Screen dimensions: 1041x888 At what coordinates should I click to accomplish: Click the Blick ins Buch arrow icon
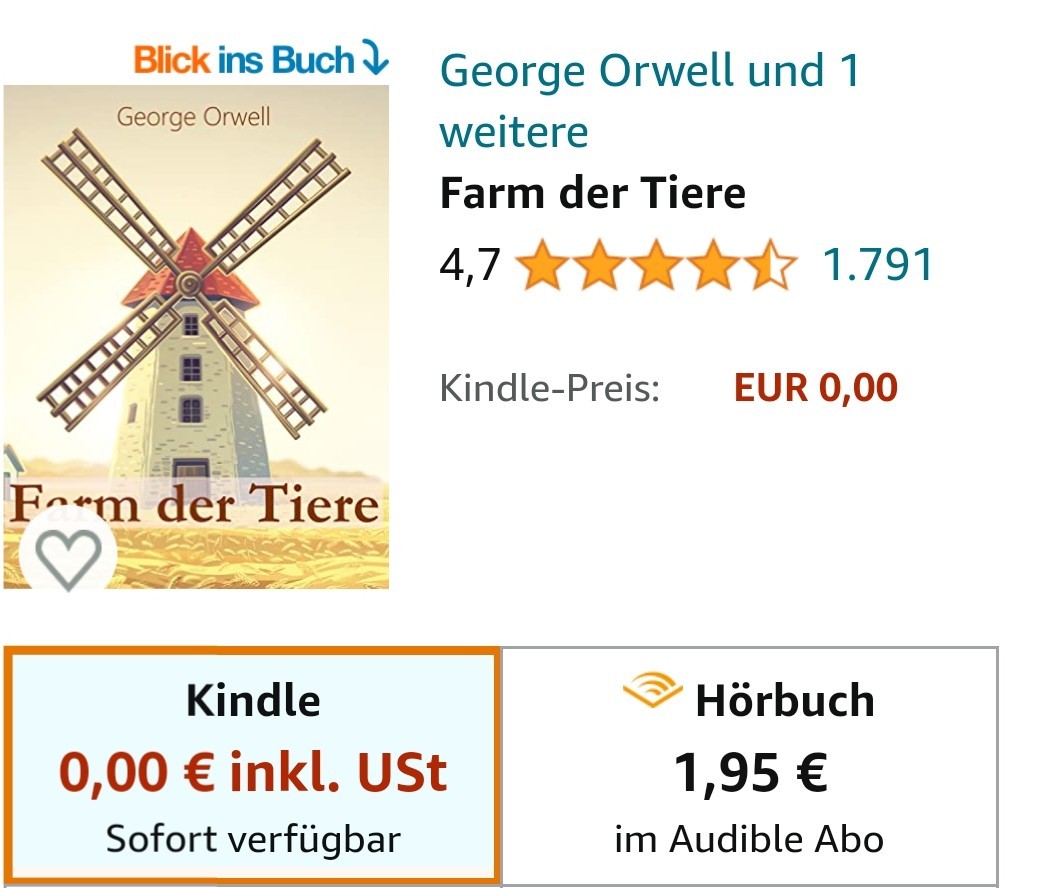375,56
